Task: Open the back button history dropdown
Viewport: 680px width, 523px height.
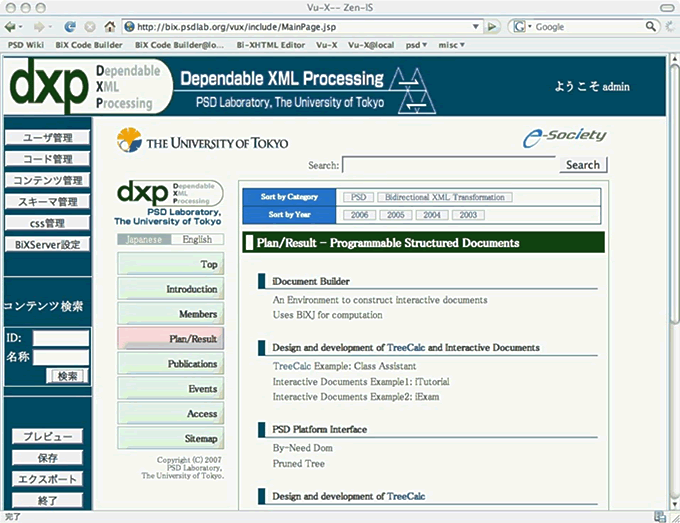Action: (x=20, y=27)
